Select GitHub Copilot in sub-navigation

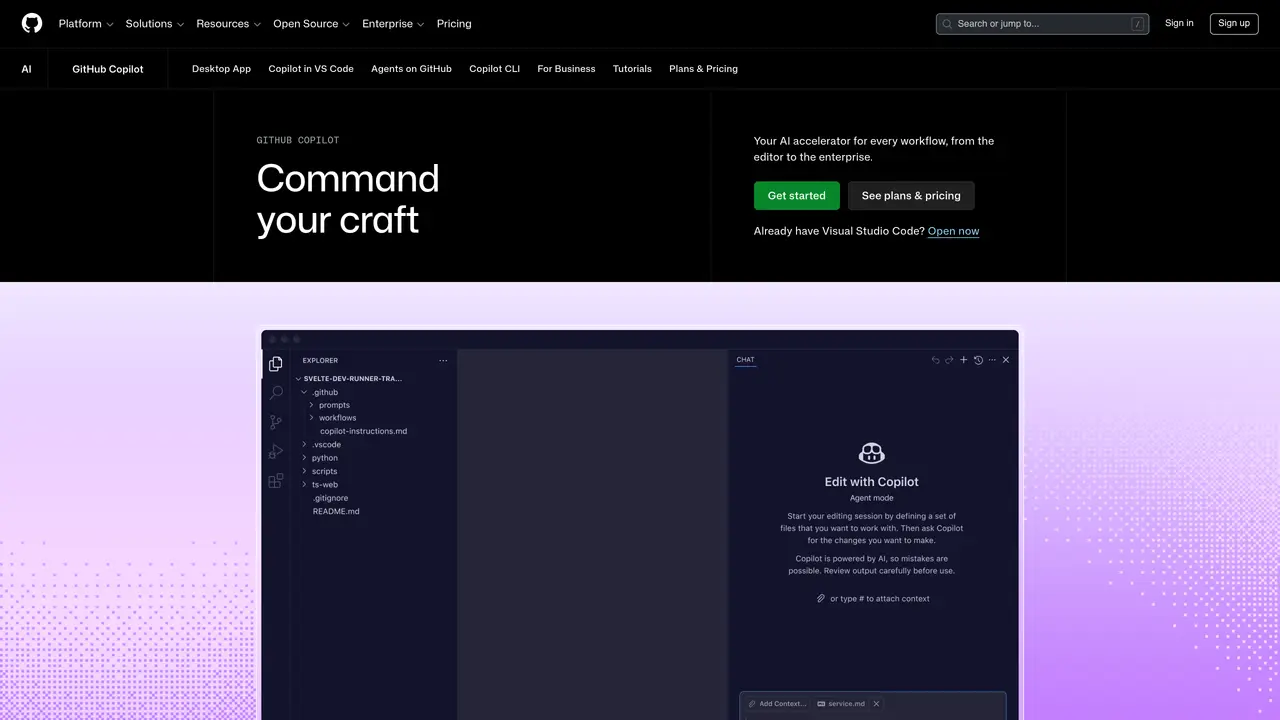tap(108, 69)
